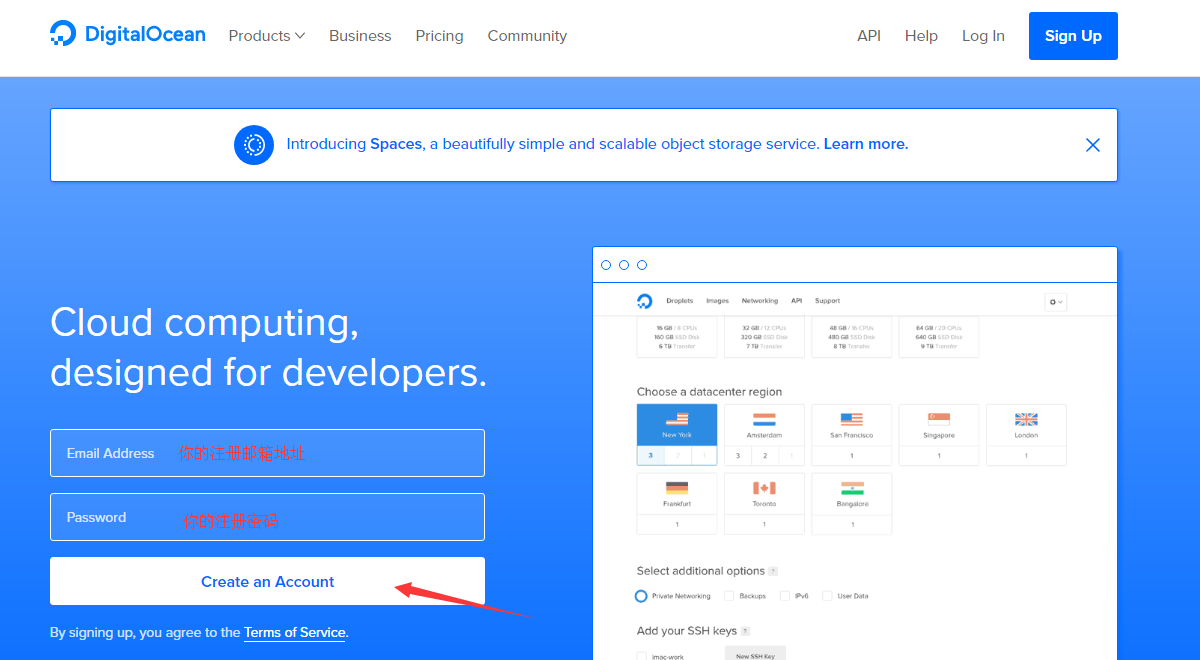Open the Support tab in the preview panel
The height and width of the screenshot is (660, 1200).
click(x=827, y=301)
